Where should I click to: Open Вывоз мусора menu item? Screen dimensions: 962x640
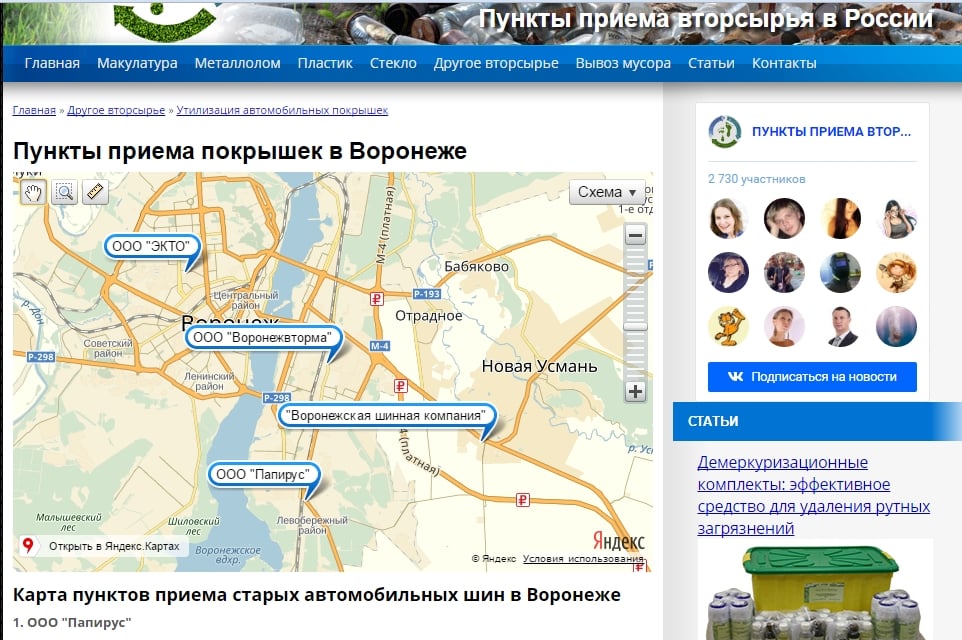623,63
